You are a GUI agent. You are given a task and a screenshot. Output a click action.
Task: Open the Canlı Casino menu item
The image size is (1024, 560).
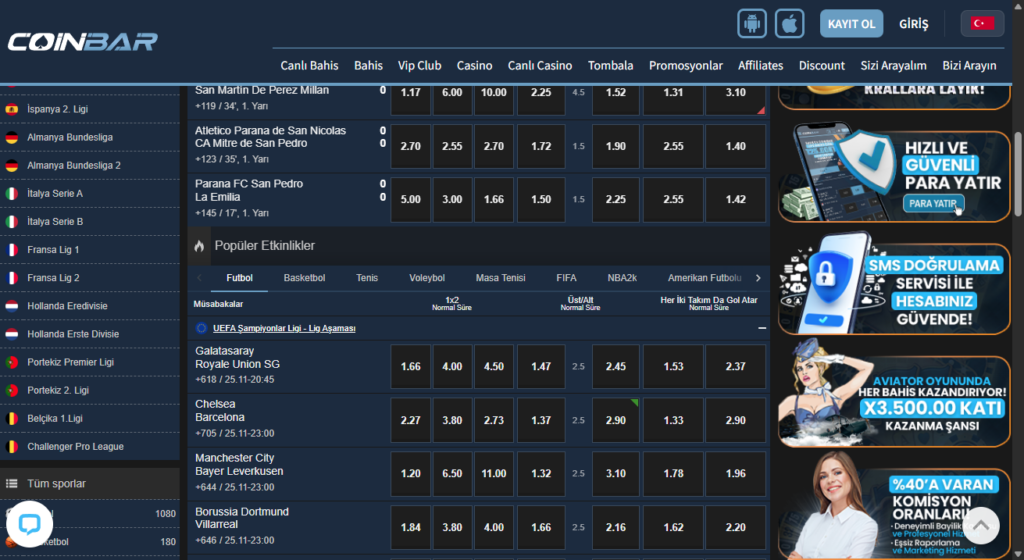point(540,65)
